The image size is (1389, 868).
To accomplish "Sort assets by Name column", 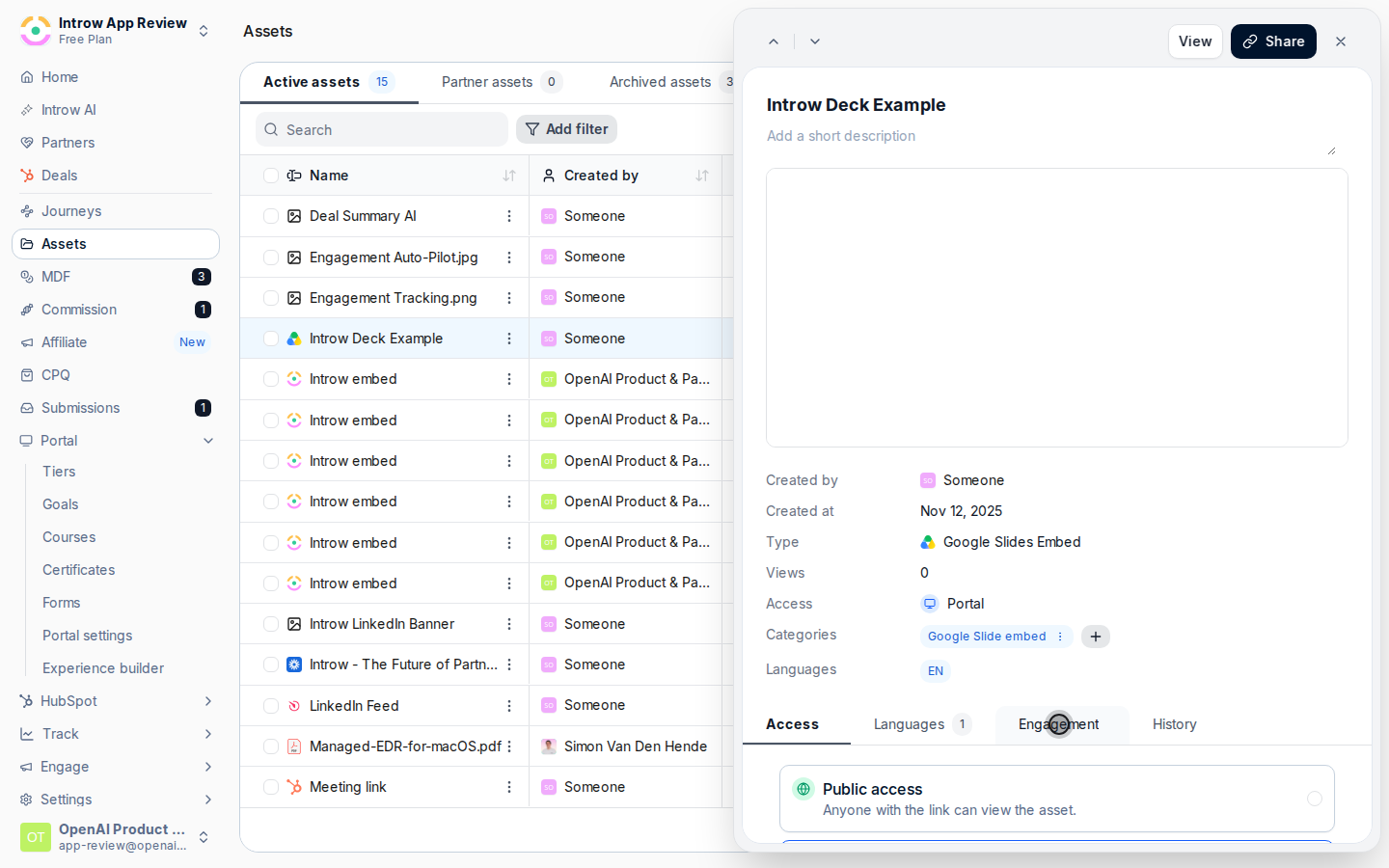I will click(509, 176).
